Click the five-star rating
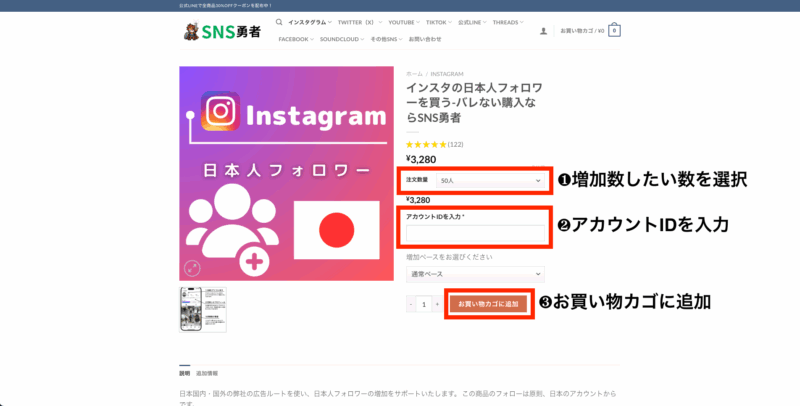 point(426,144)
